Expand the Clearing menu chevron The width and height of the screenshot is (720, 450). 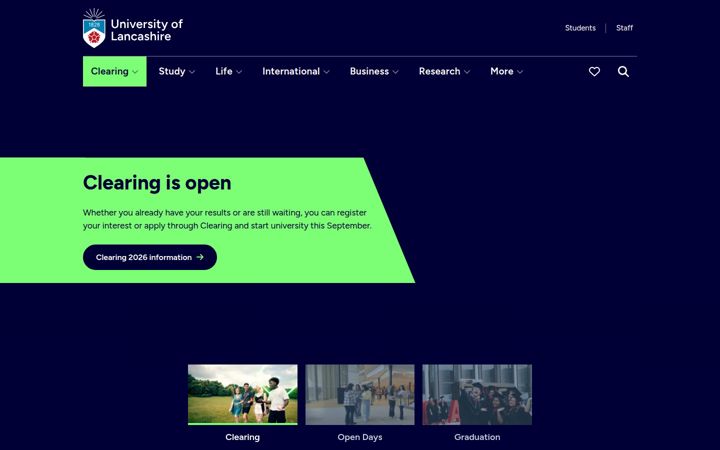[x=135, y=72]
